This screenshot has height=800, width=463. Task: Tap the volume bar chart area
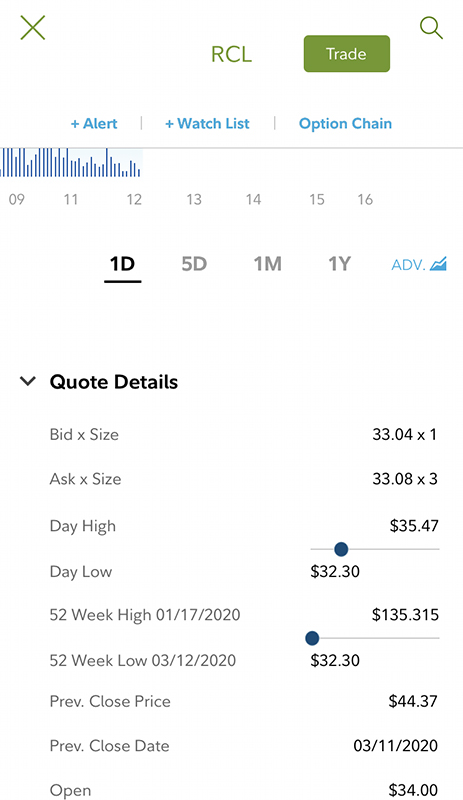click(x=70, y=162)
